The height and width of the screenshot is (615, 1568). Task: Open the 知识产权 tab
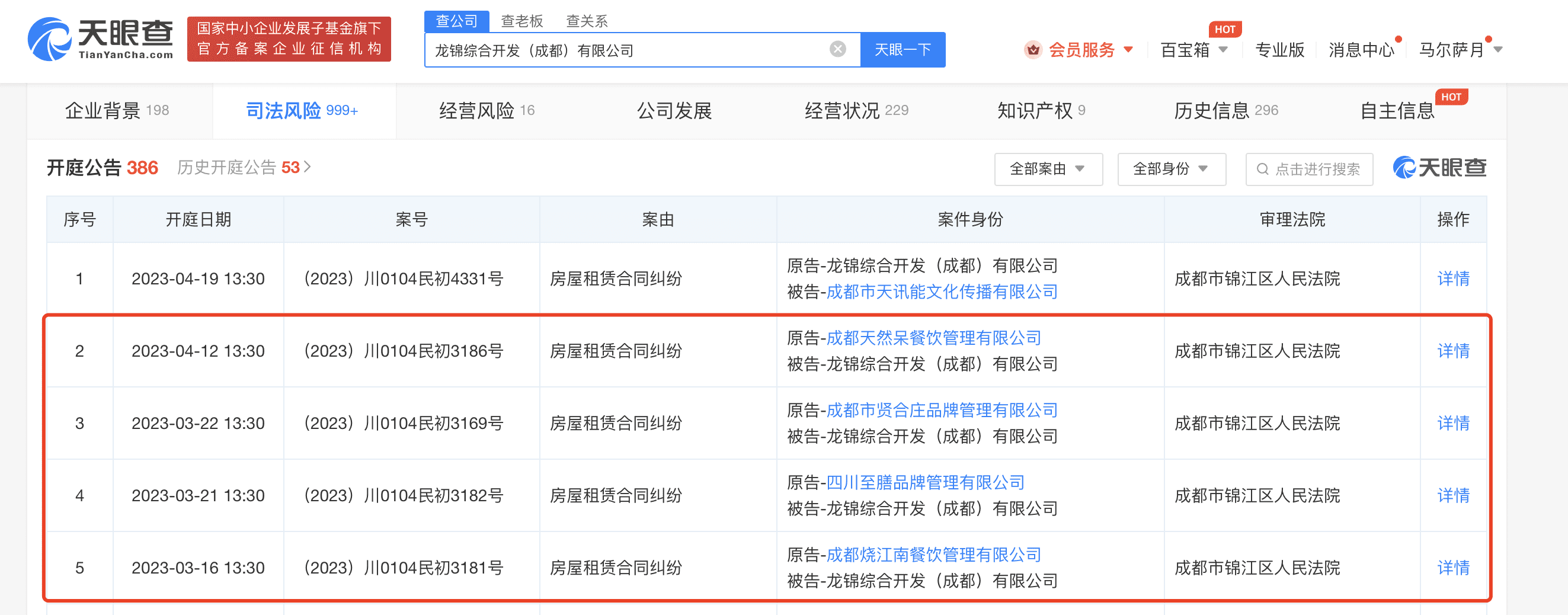click(1035, 110)
